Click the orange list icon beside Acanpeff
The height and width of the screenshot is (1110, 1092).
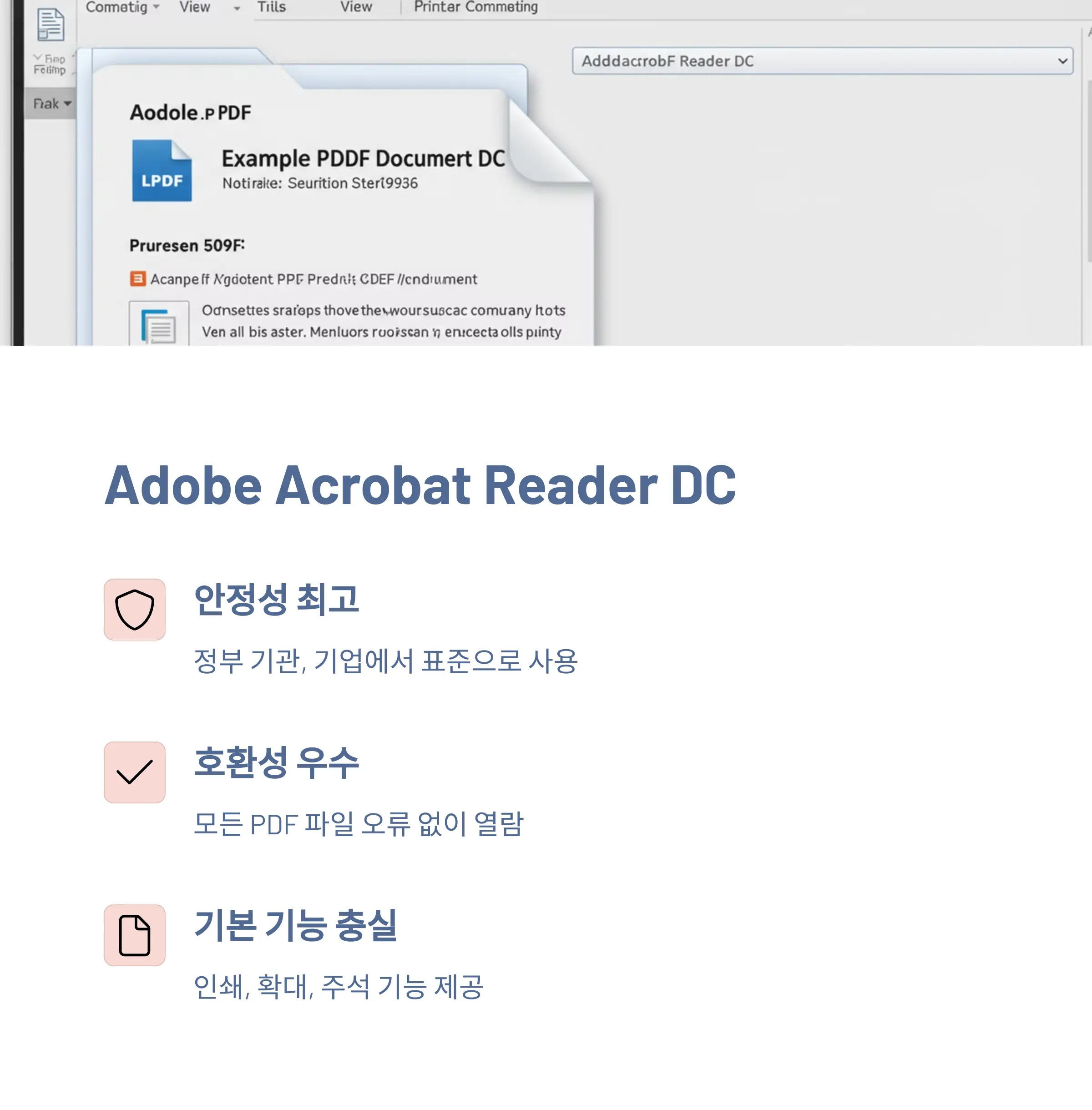tap(138, 279)
